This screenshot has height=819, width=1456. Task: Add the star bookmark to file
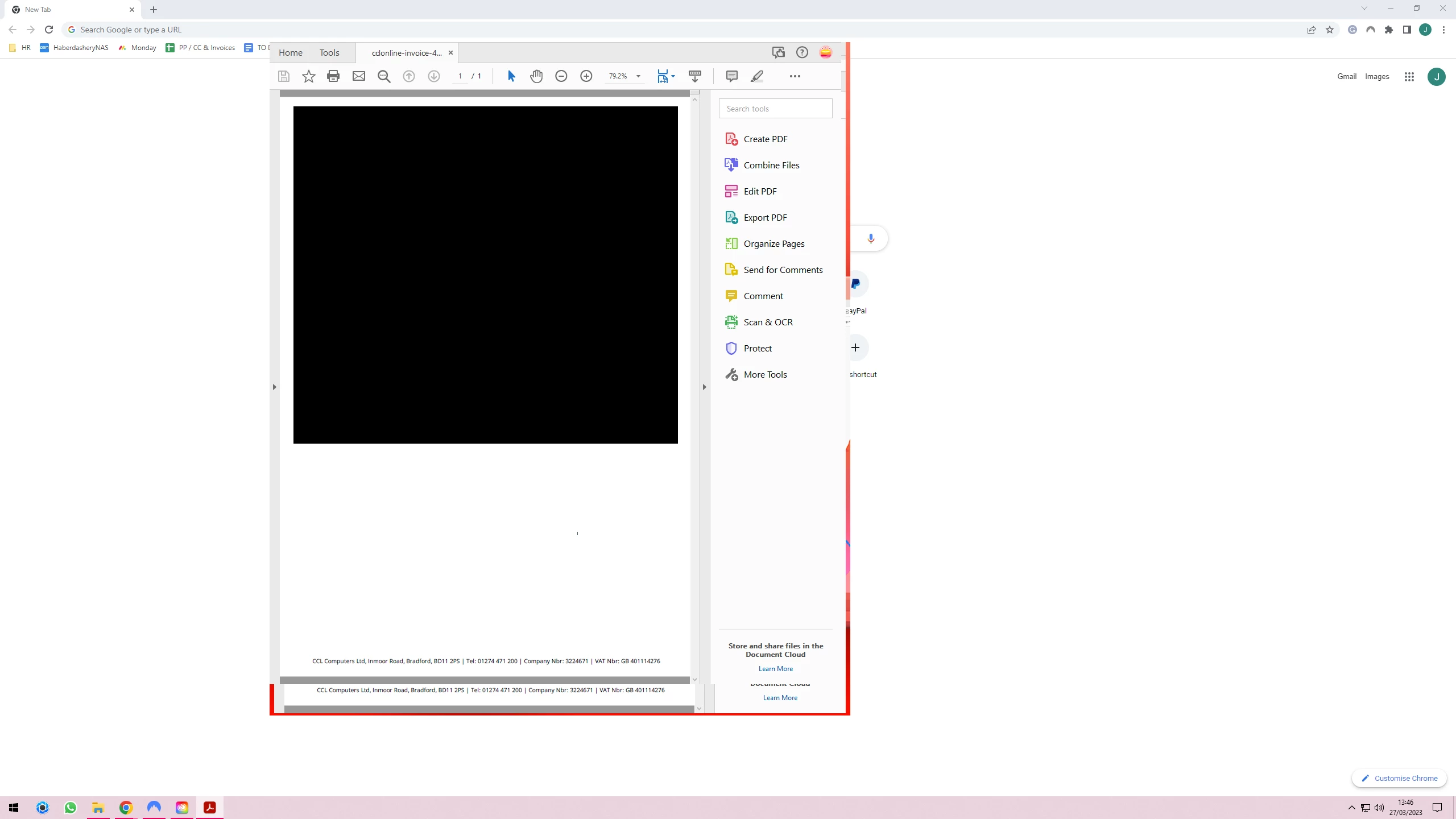pos(308,76)
